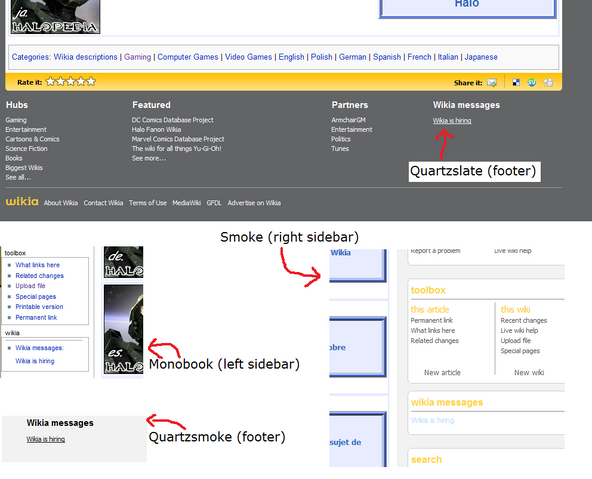Open the de Halopedia thumbnail image
This screenshot has width=592, height=479.
coord(123,262)
